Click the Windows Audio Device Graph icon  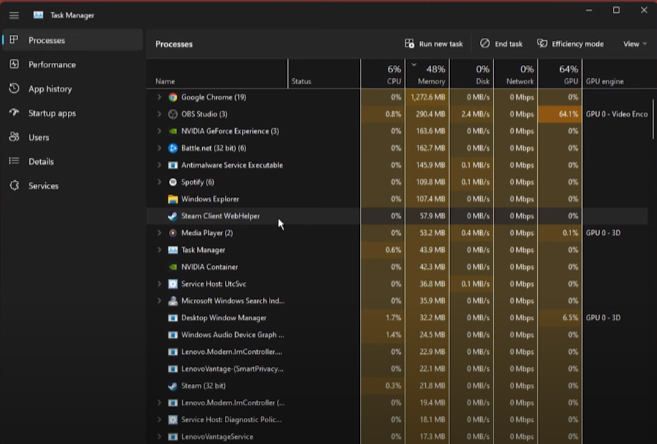(173, 335)
